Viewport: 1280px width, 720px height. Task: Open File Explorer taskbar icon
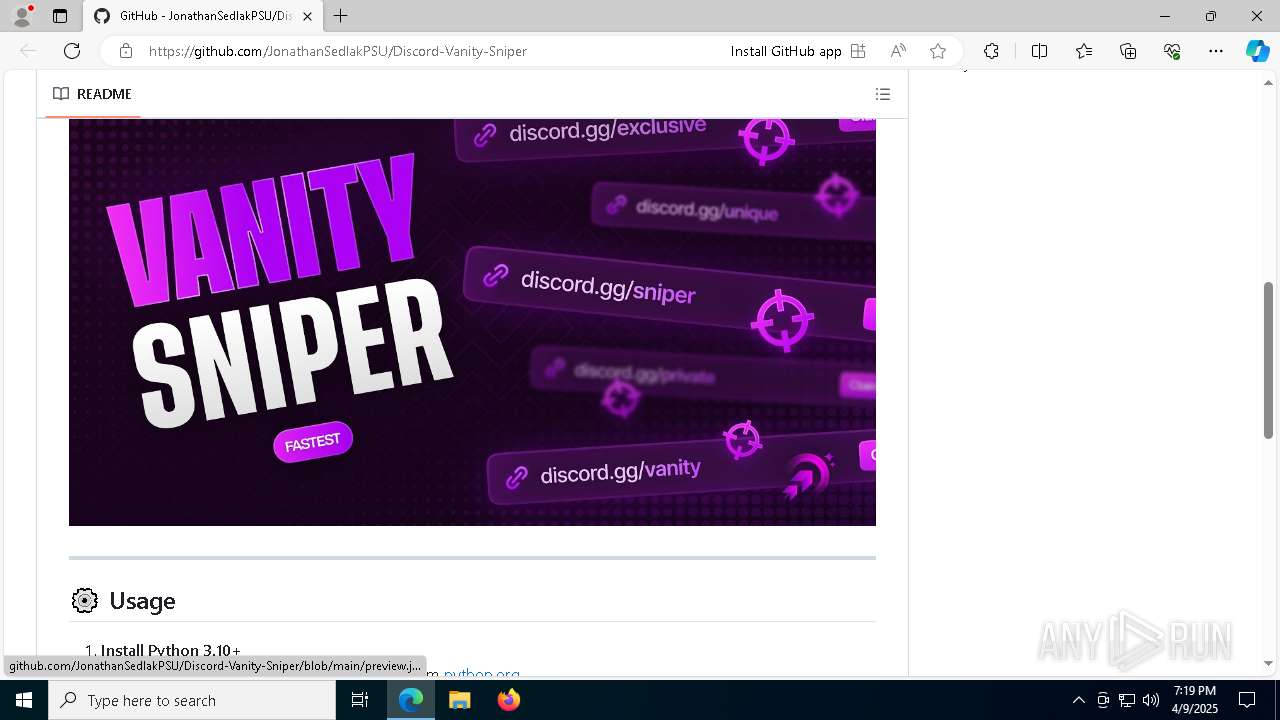(460, 700)
